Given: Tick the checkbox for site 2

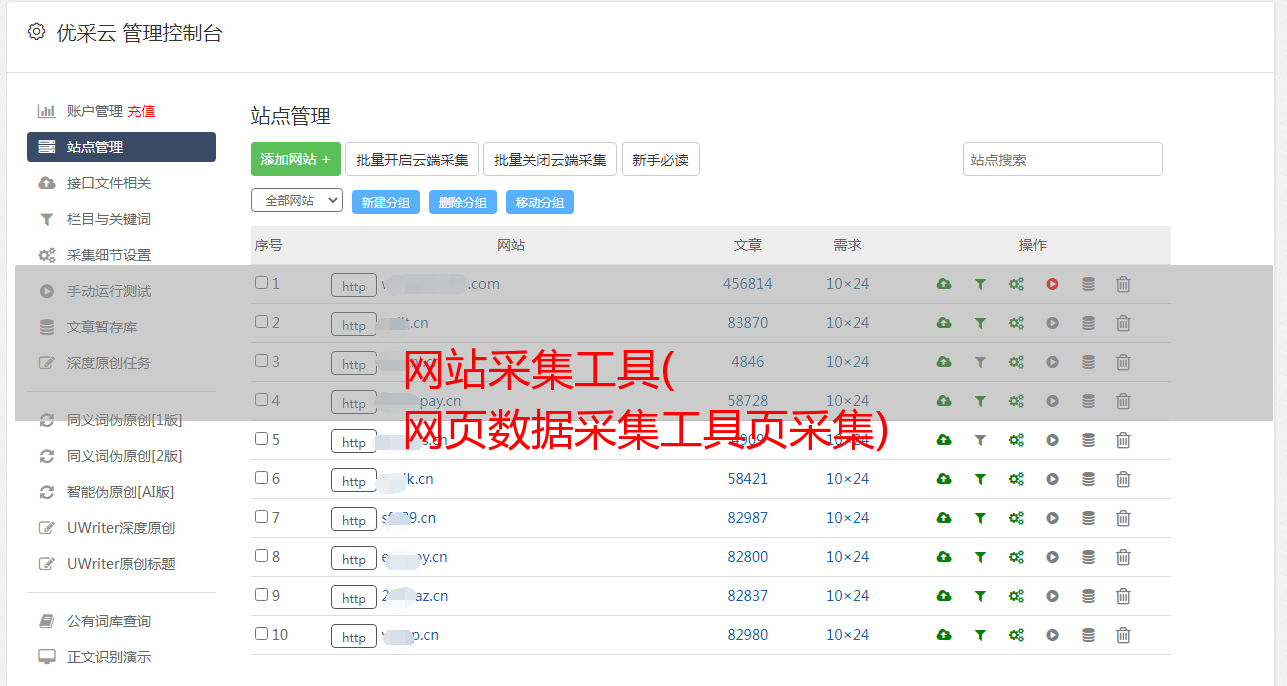Looking at the screenshot, I should 261,322.
